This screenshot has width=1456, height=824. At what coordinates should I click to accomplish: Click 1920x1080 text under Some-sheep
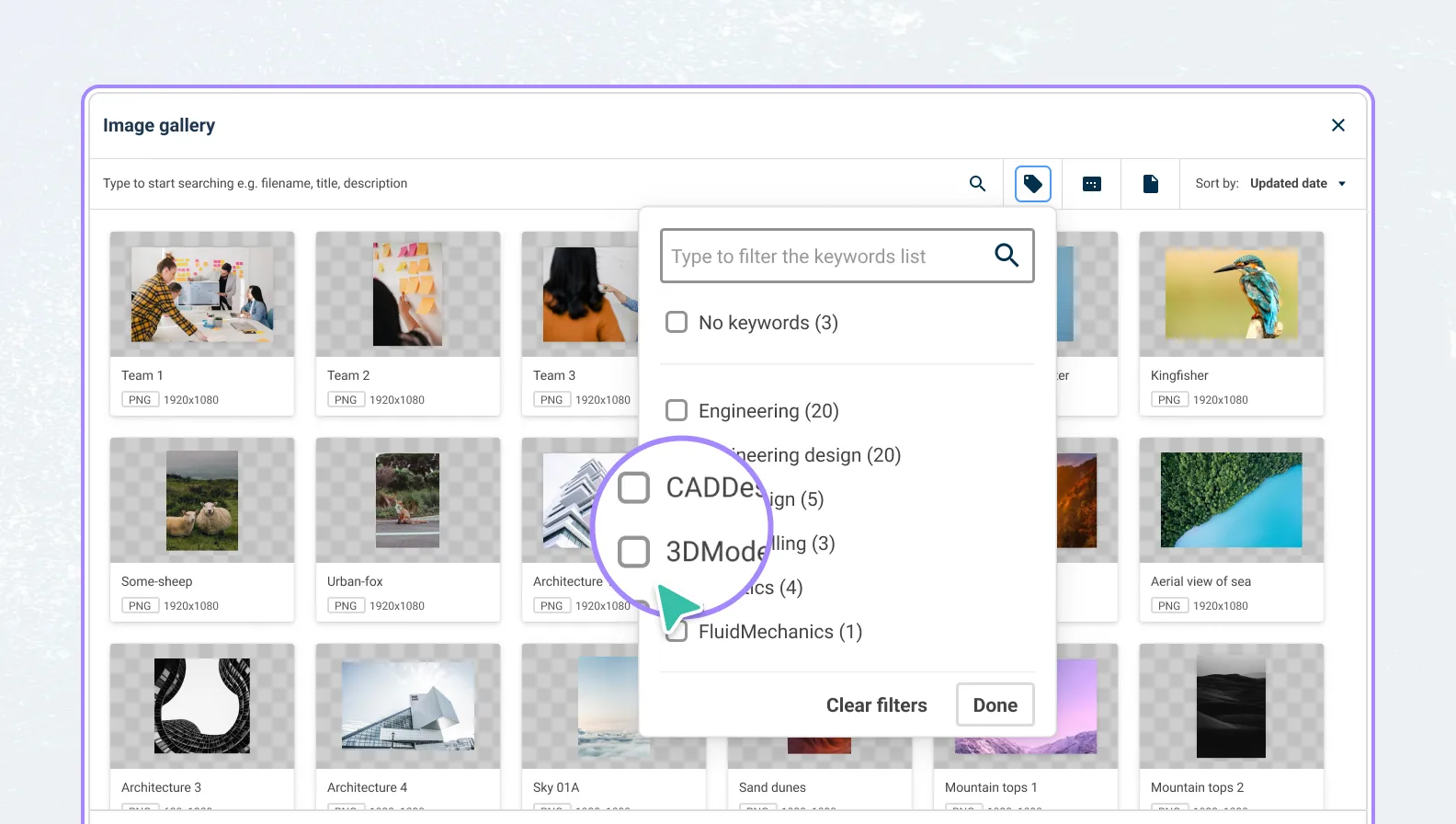pos(191,606)
